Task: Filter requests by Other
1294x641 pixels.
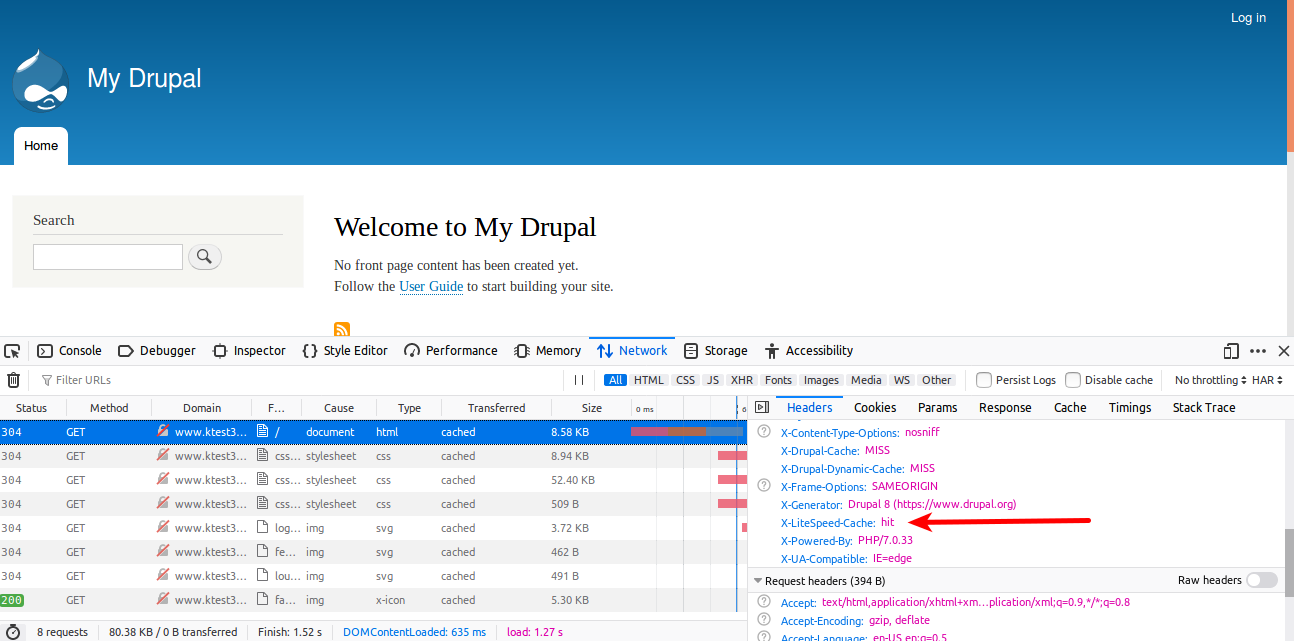Action: point(937,380)
